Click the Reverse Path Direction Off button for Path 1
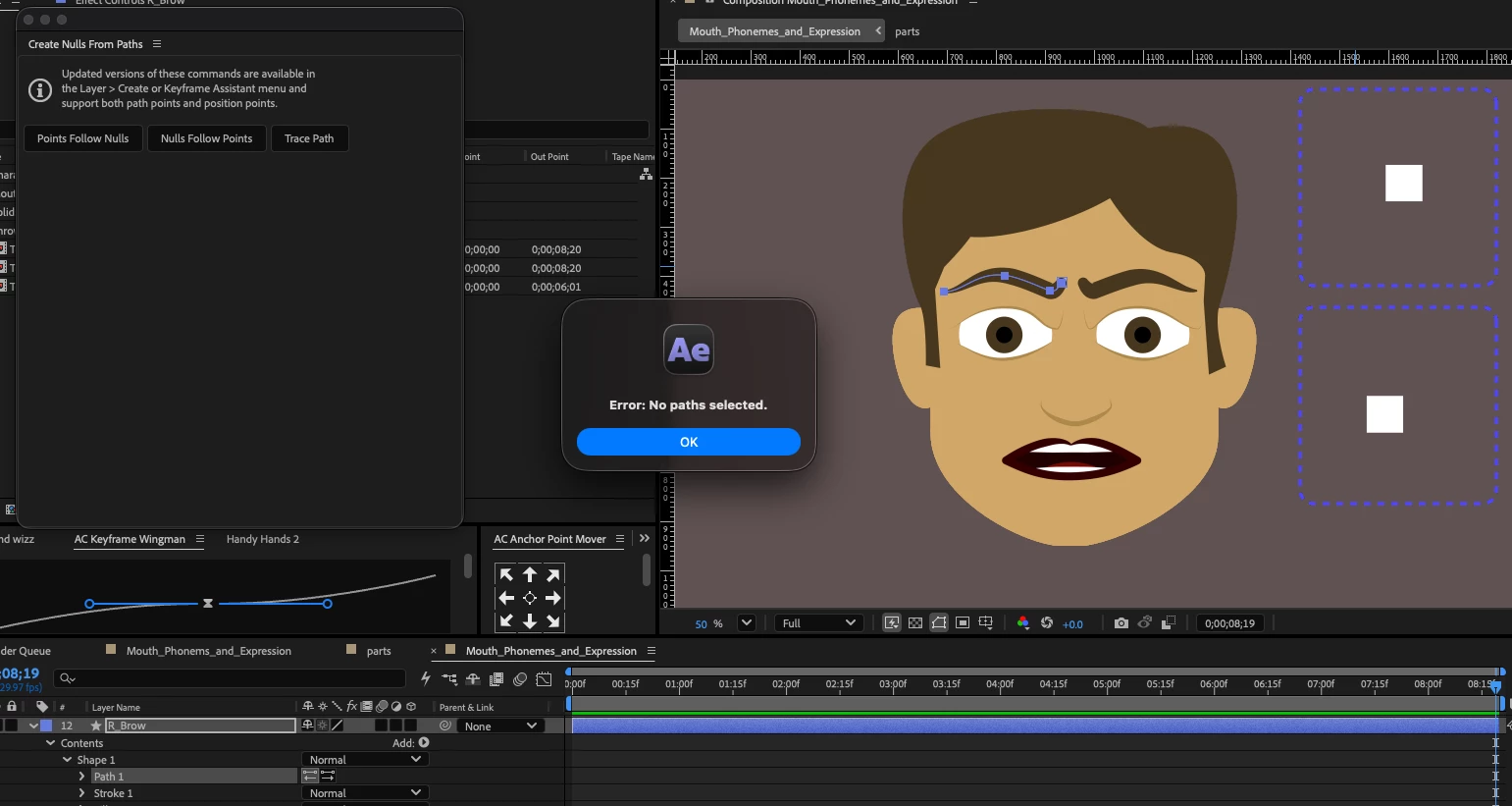Screen dimensions: 1512x806 (310, 776)
